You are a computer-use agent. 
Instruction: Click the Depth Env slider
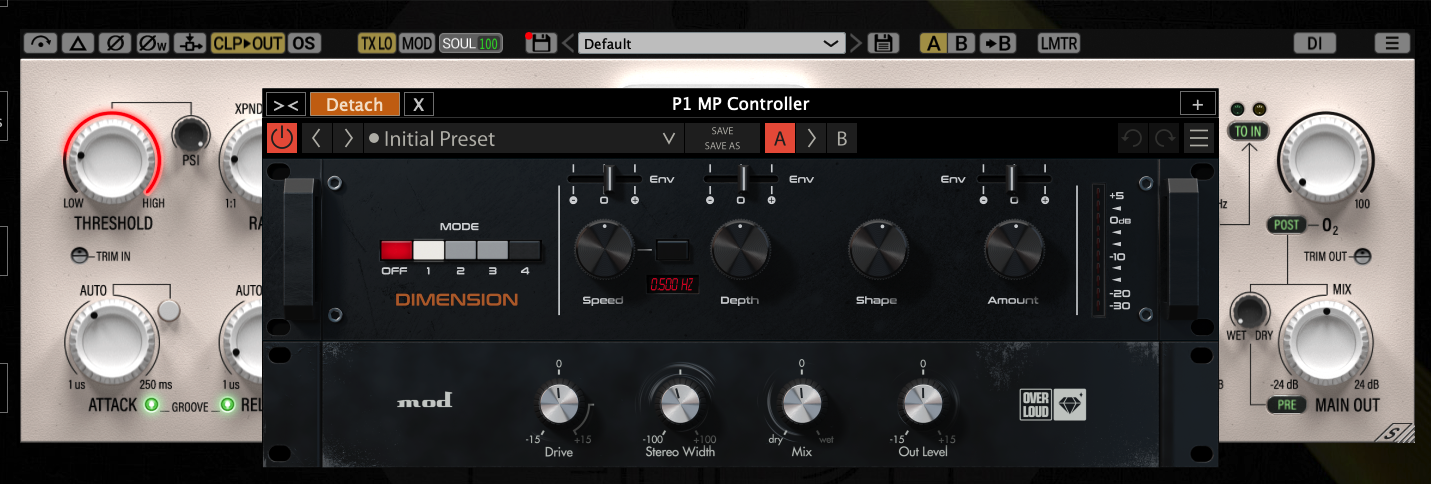tap(741, 178)
